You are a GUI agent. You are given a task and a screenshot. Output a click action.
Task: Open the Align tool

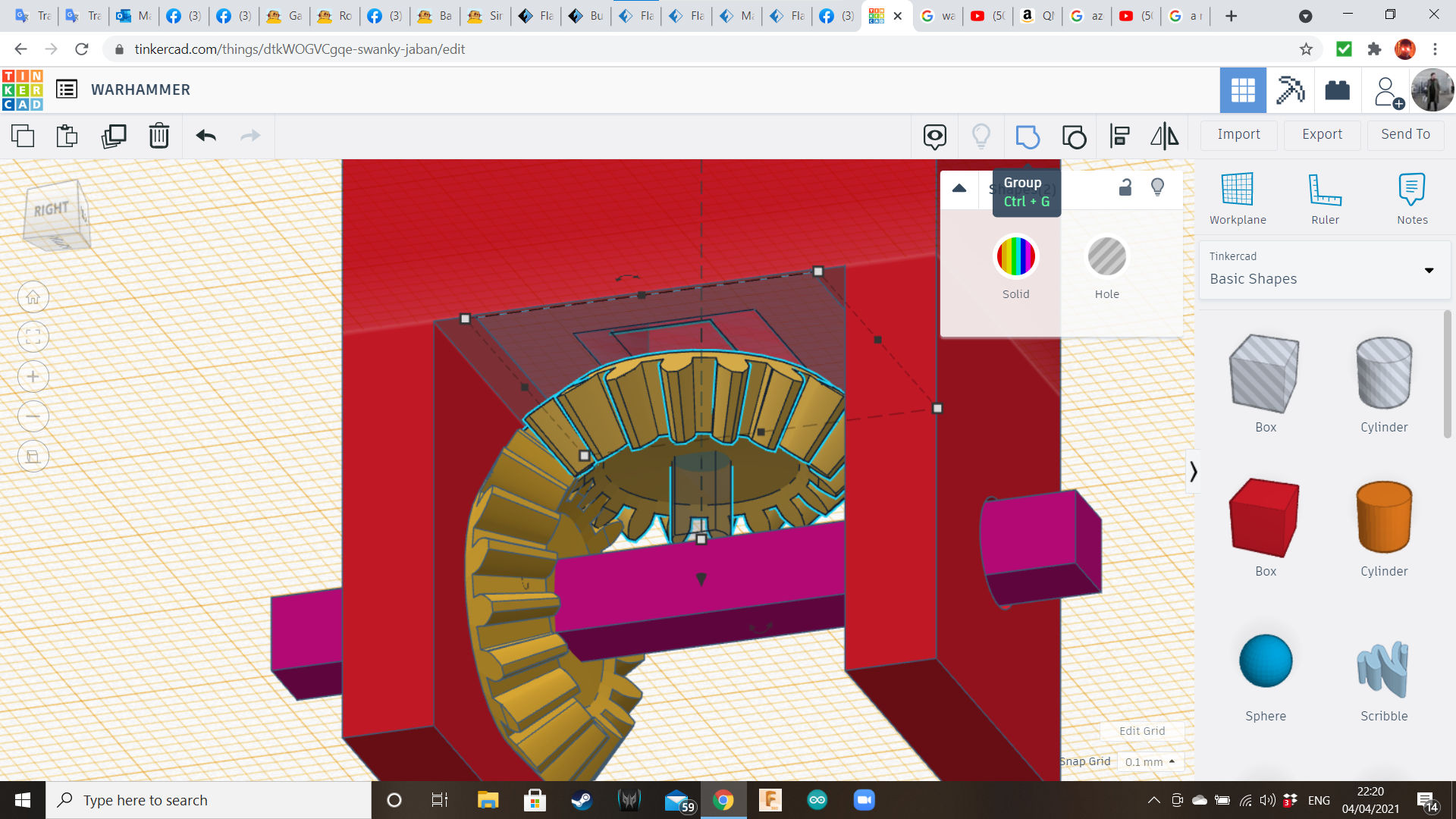1119,136
